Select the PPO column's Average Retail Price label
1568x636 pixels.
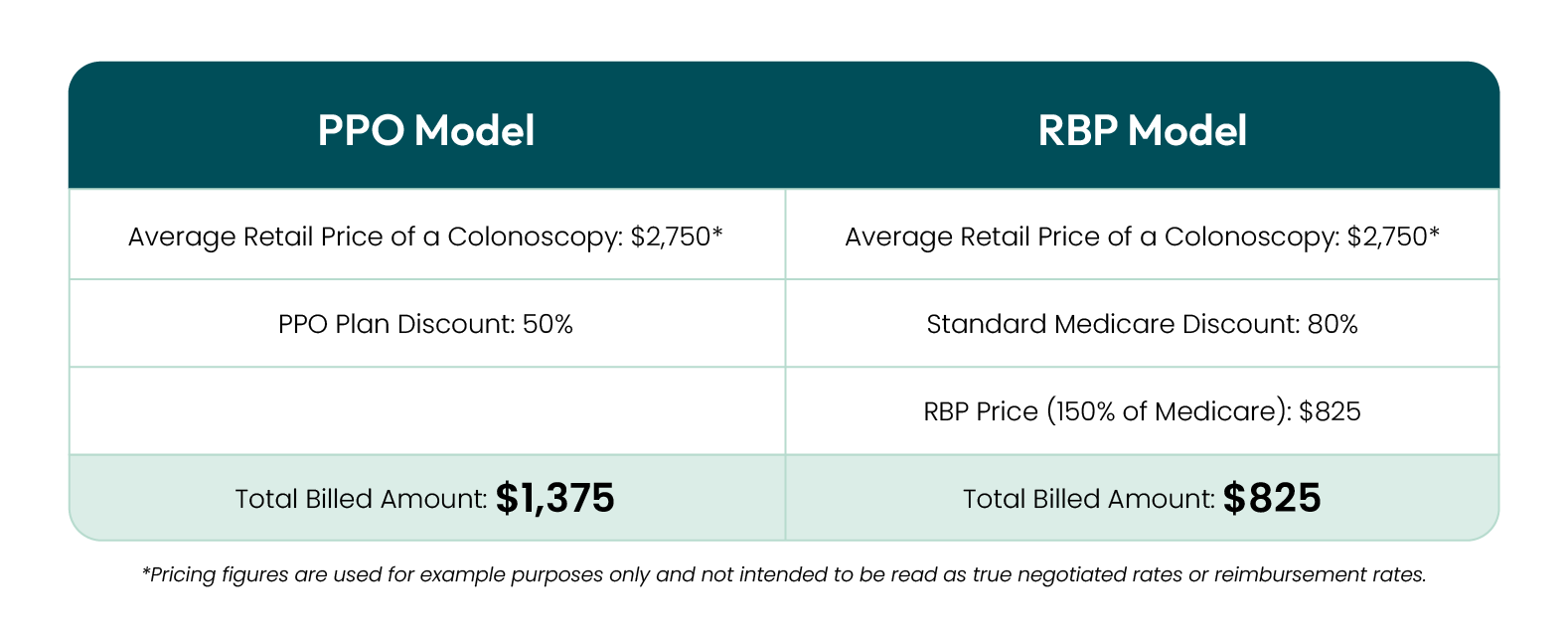(x=376, y=237)
